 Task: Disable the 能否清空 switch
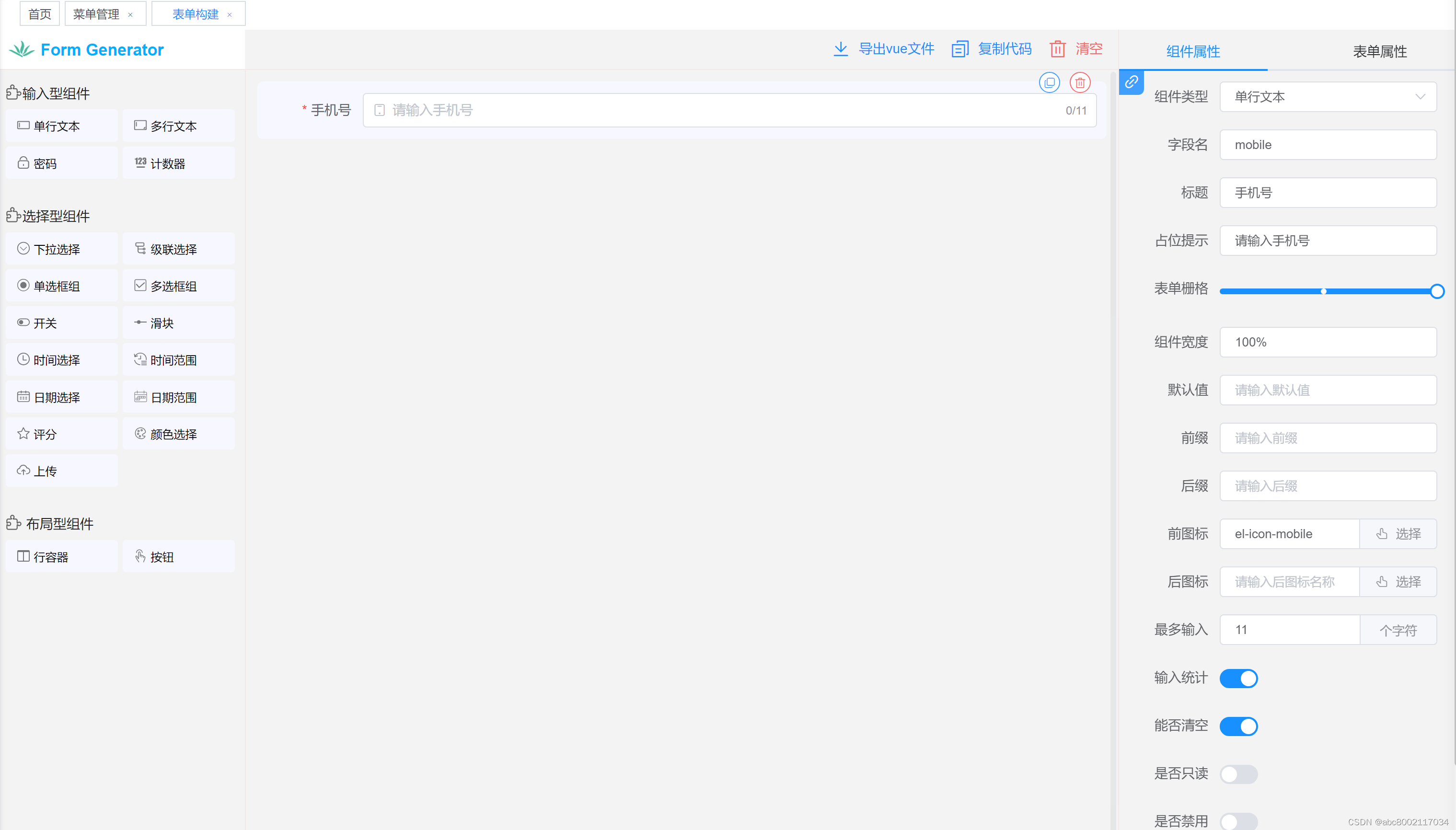click(x=1238, y=726)
